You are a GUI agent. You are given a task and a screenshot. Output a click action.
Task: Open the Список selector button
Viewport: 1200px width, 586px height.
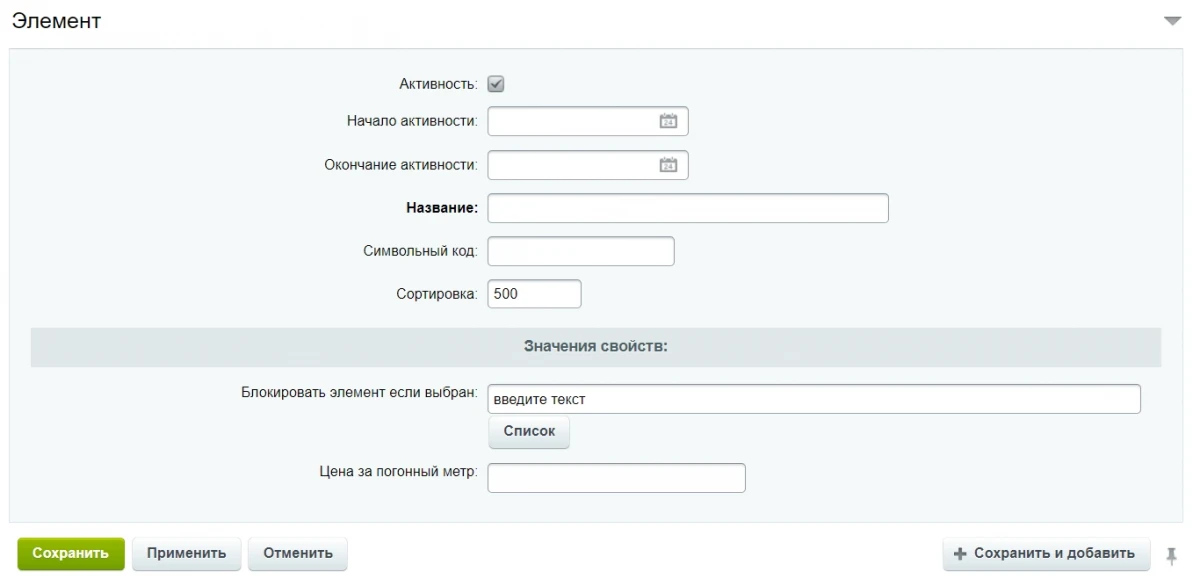(x=529, y=432)
